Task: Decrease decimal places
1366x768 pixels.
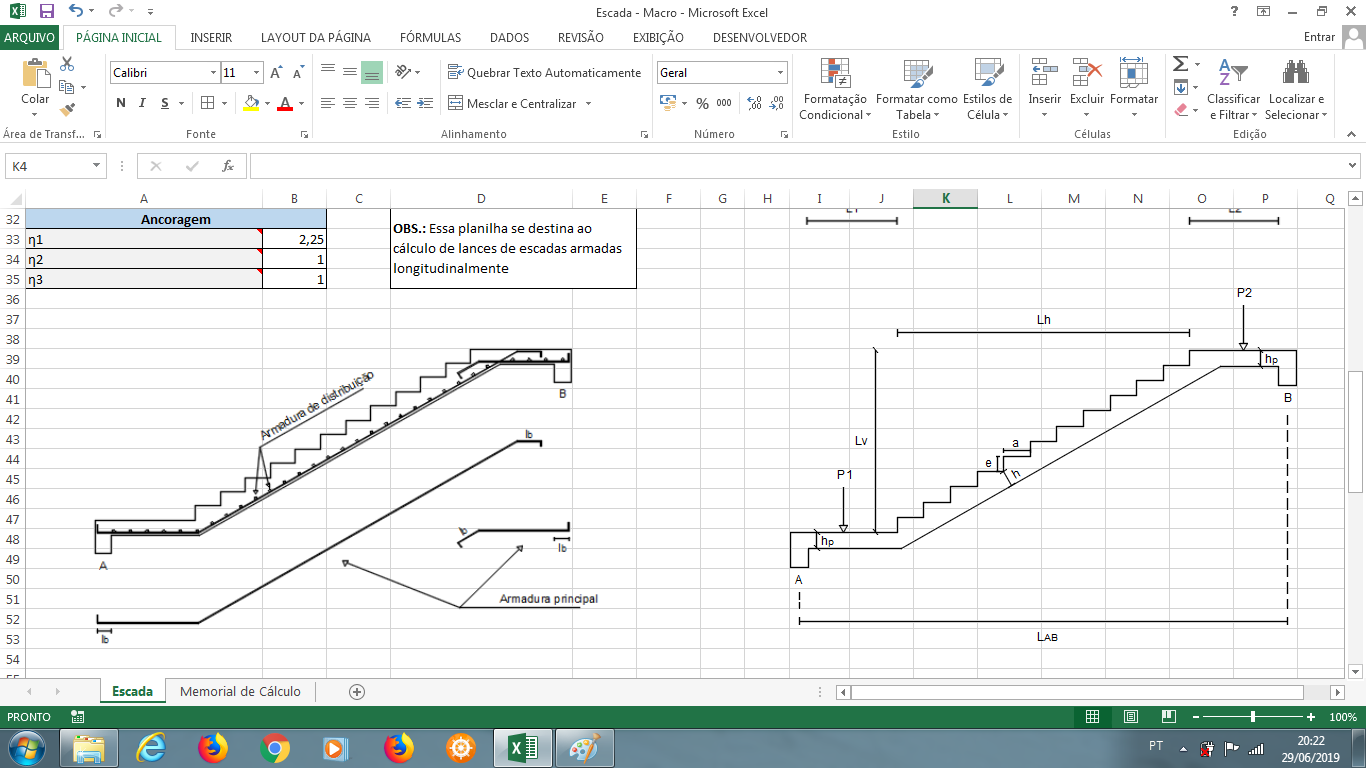Action: (x=776, y=103)
